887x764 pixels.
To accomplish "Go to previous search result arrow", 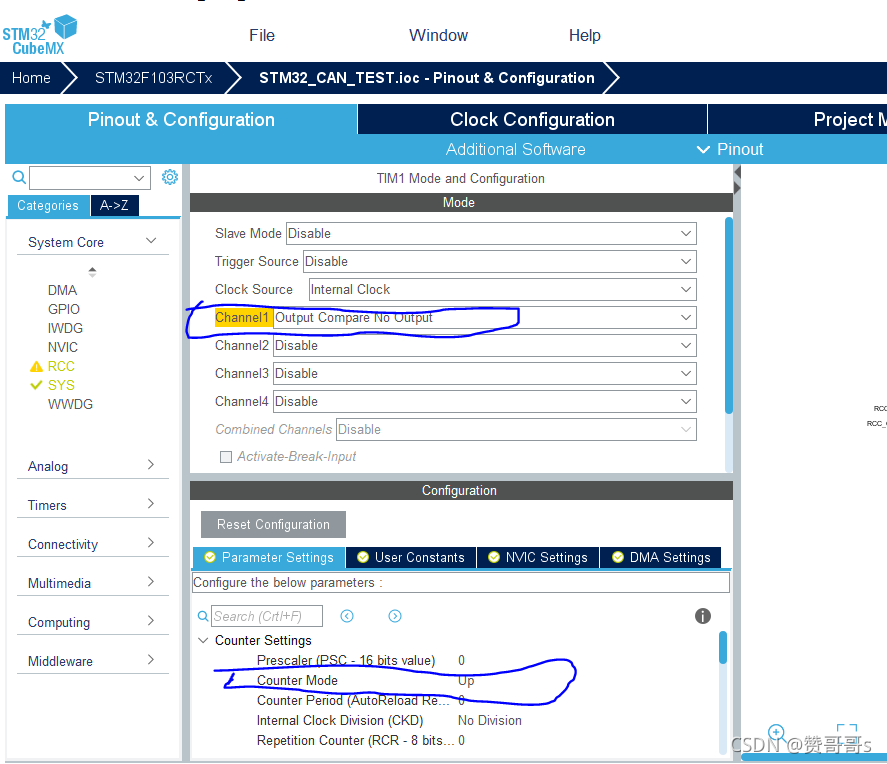I will point(347,616).
